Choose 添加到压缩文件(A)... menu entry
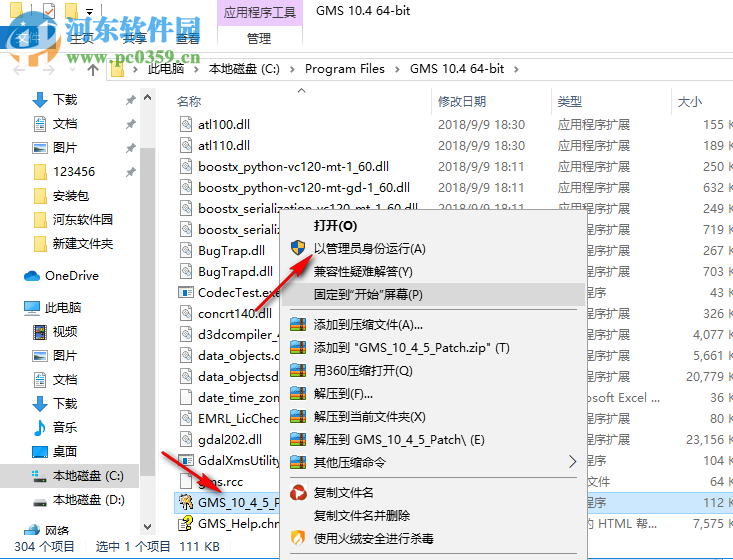Screen dimensions: 733x560 pos(368,324)
